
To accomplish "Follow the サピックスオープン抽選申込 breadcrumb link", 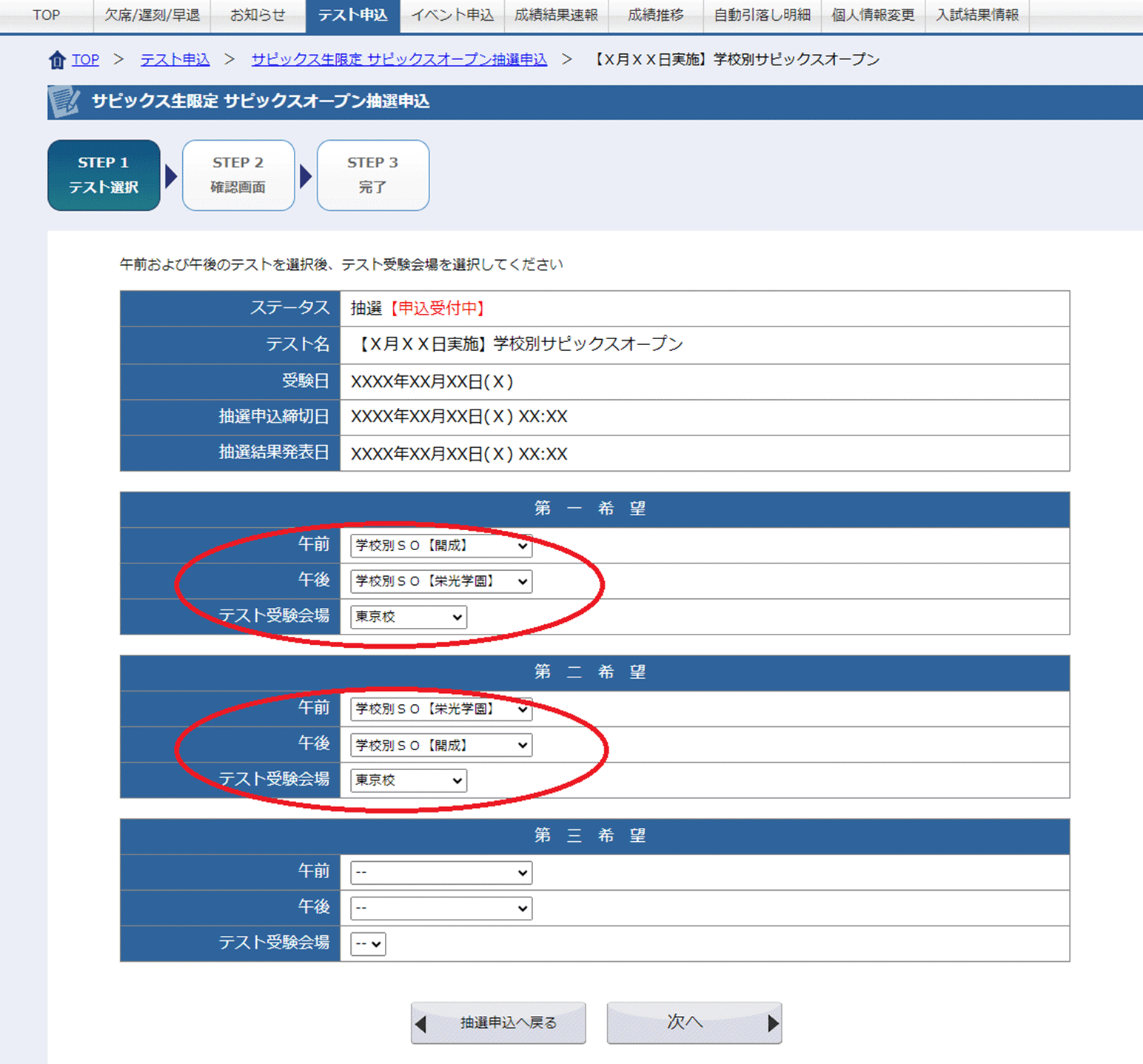I will (399, 59).
